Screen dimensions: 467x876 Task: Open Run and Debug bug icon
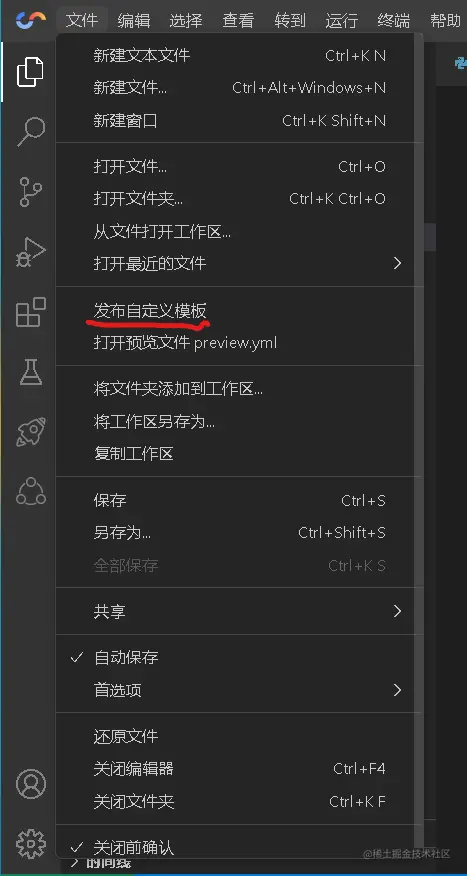(30, 252)
